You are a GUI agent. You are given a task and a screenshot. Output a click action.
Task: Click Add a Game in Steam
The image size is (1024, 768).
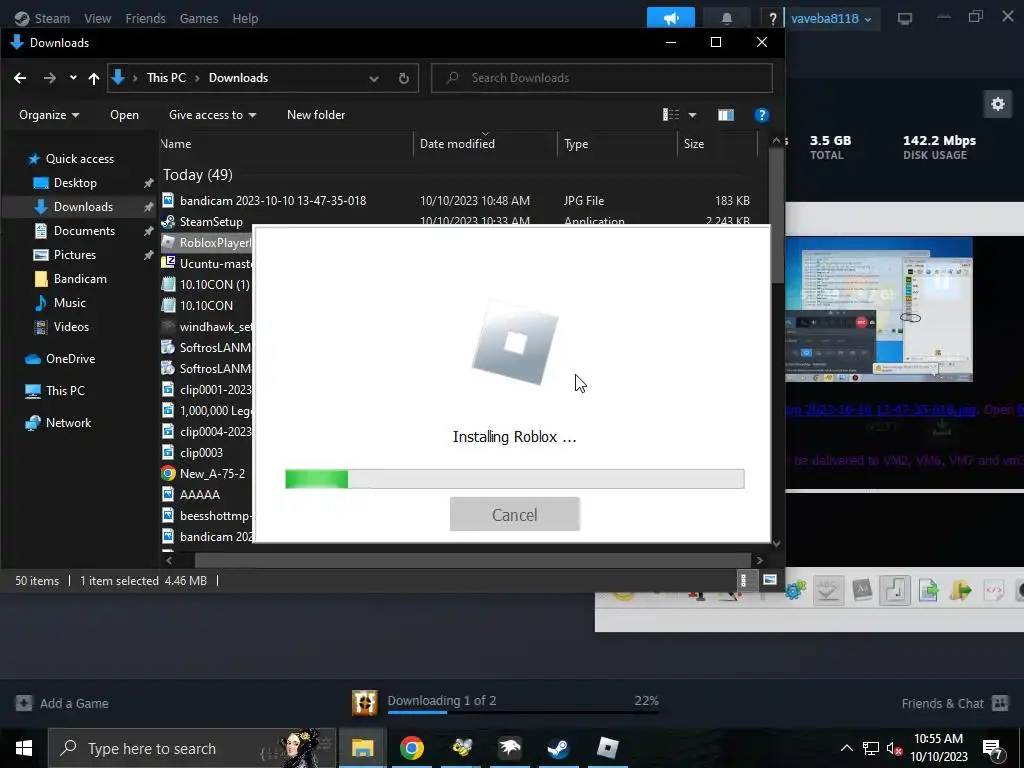coord(62,703)
